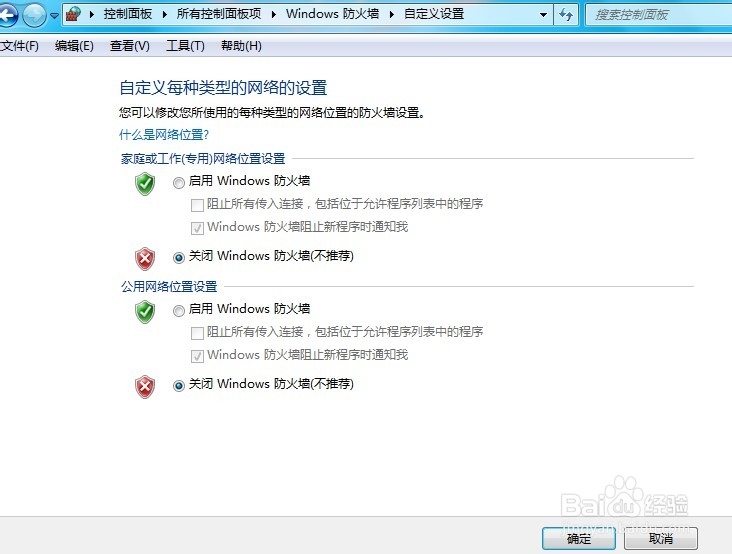The width and height of the screenshot is (732, 554).
Task: Select 启用 Windows 防火墙 under public network
Action: pos(179,310)
